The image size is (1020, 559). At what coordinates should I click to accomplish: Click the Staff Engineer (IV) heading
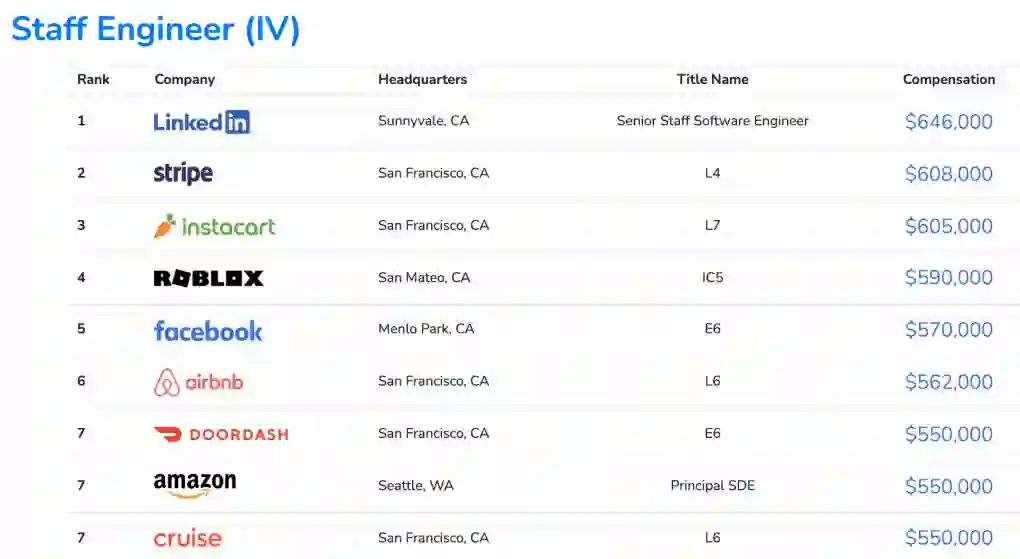(156, 29)
